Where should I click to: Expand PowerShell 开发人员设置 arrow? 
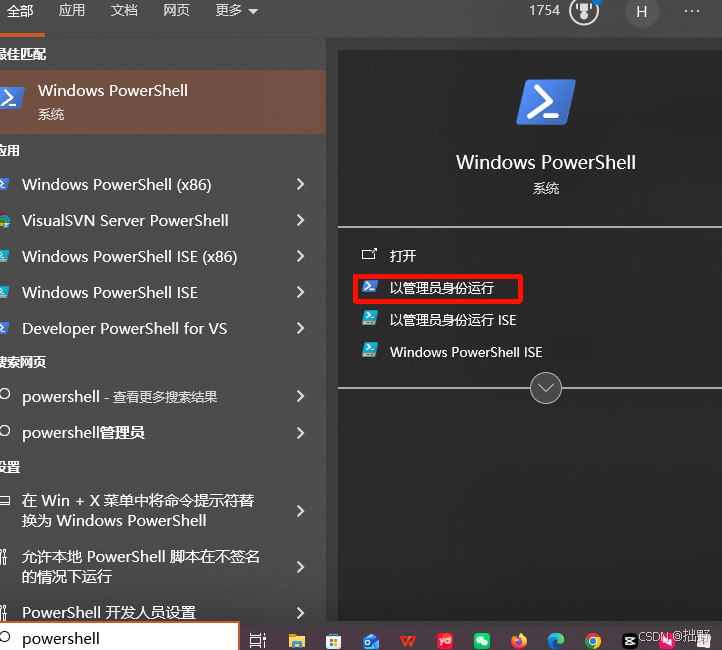coord(301,613)
